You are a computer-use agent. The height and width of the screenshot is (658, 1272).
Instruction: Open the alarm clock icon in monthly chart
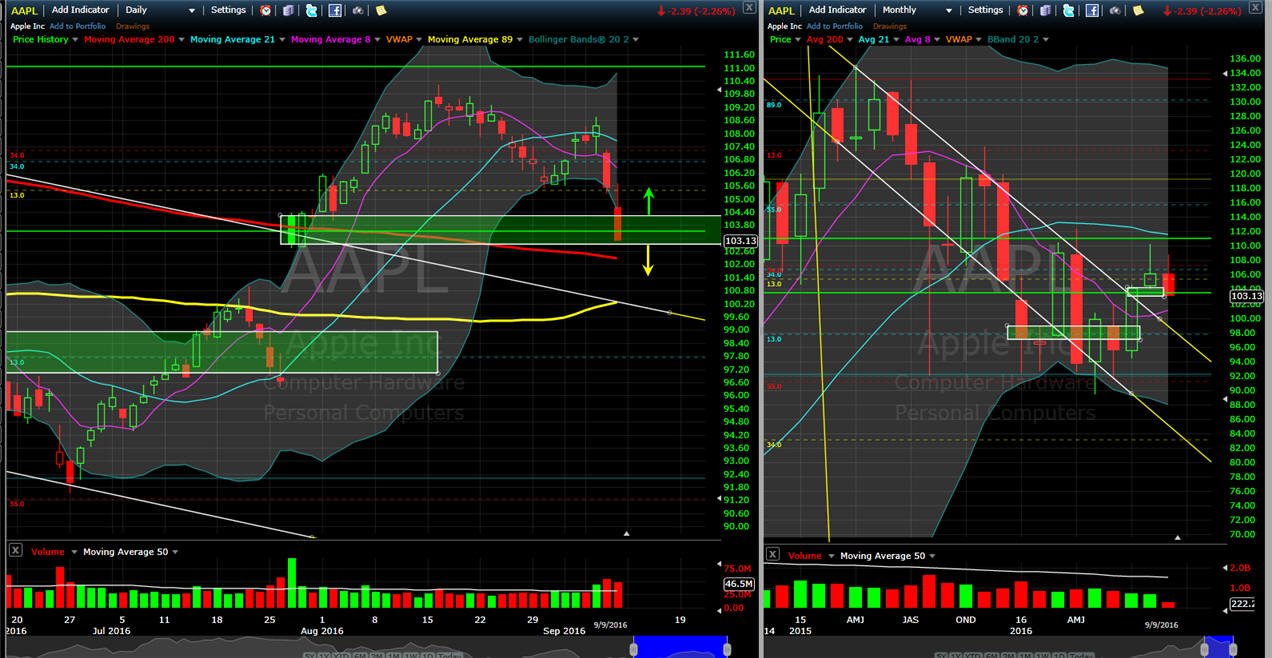click(1022, 10)
